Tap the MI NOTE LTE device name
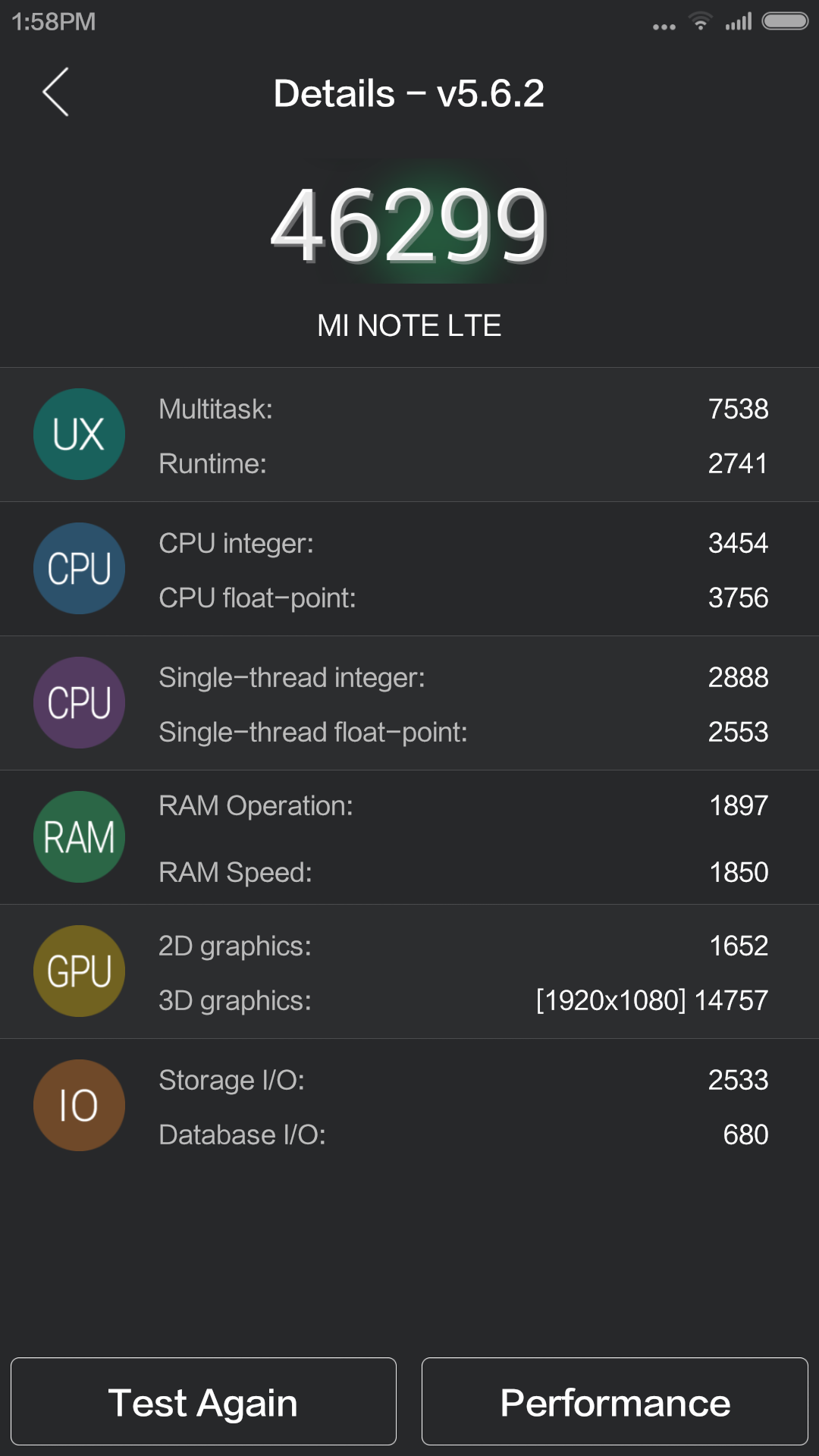Viewport: 819px width, 1456px height. click(409, 326)
